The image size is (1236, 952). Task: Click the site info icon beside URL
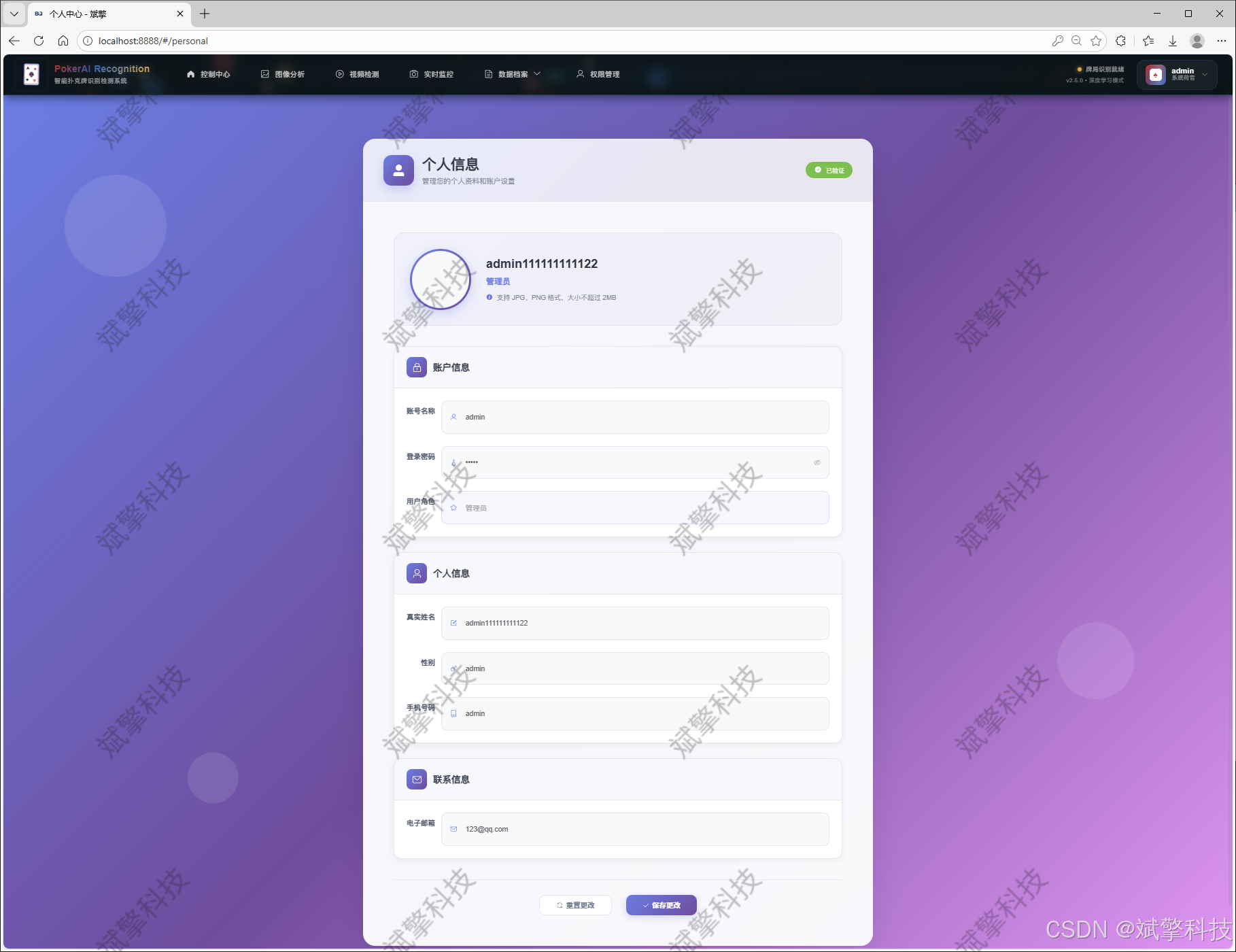[x=88, y=41]
